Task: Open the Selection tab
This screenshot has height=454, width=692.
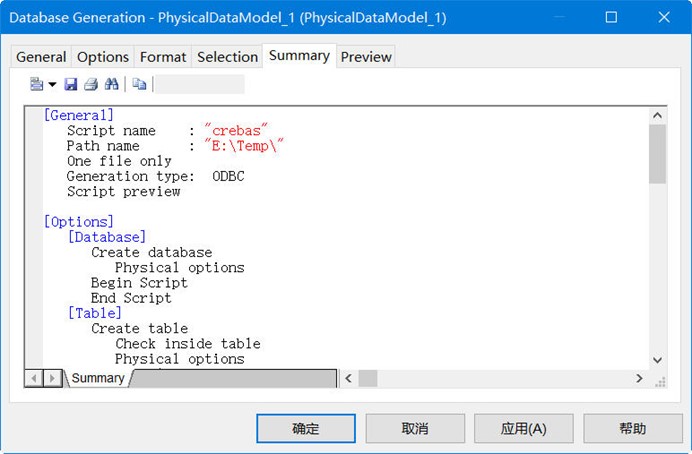Action: [227, 57]
